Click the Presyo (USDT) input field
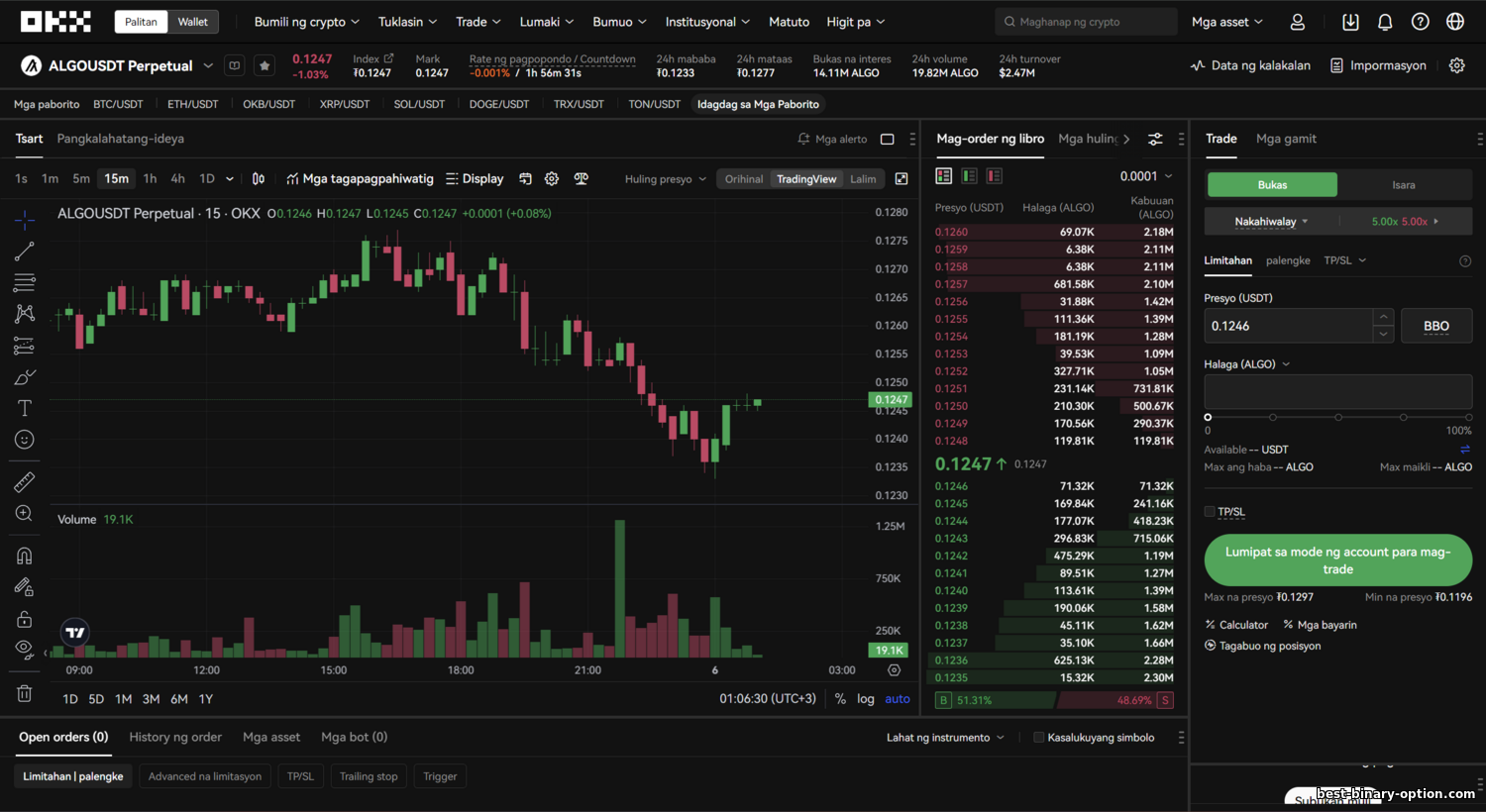This screenshot has width=1486, height=812. (1288, 326)
